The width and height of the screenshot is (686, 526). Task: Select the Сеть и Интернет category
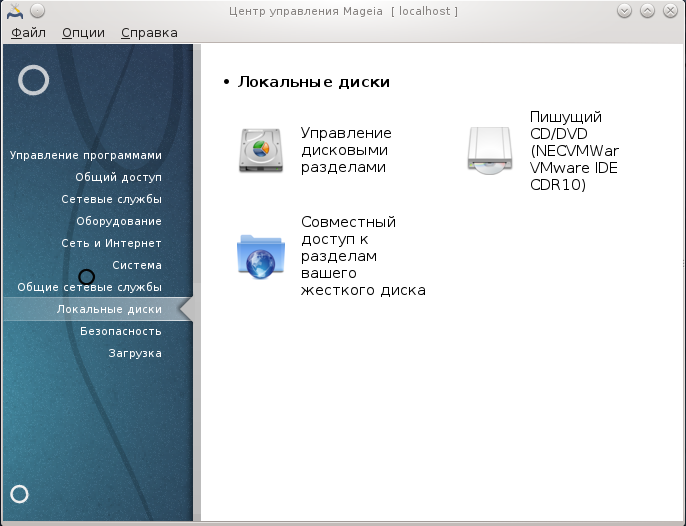(112, 243)
